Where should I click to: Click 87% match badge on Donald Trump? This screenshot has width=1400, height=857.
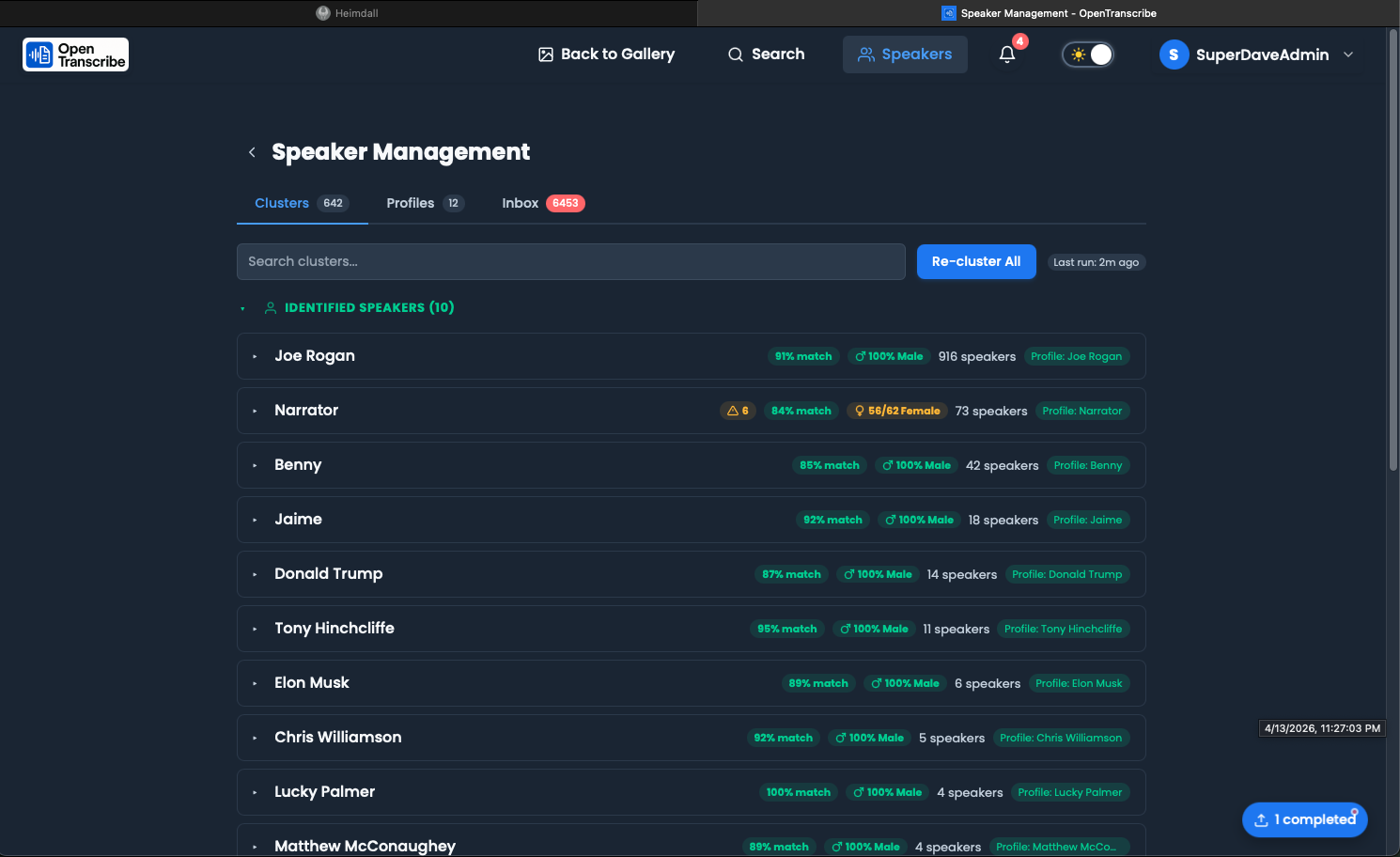point(792,574)
